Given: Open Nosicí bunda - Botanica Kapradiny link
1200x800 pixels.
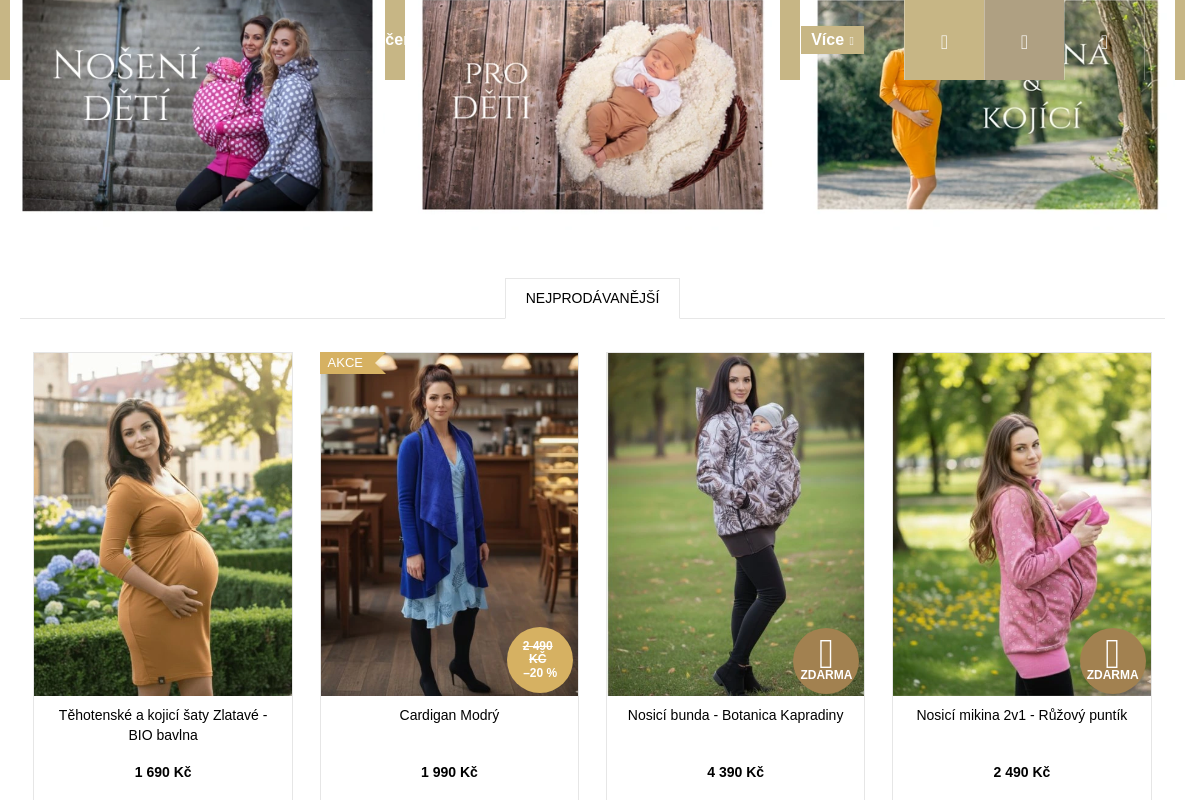Looking at the screenshot, I should coord(736,715).
